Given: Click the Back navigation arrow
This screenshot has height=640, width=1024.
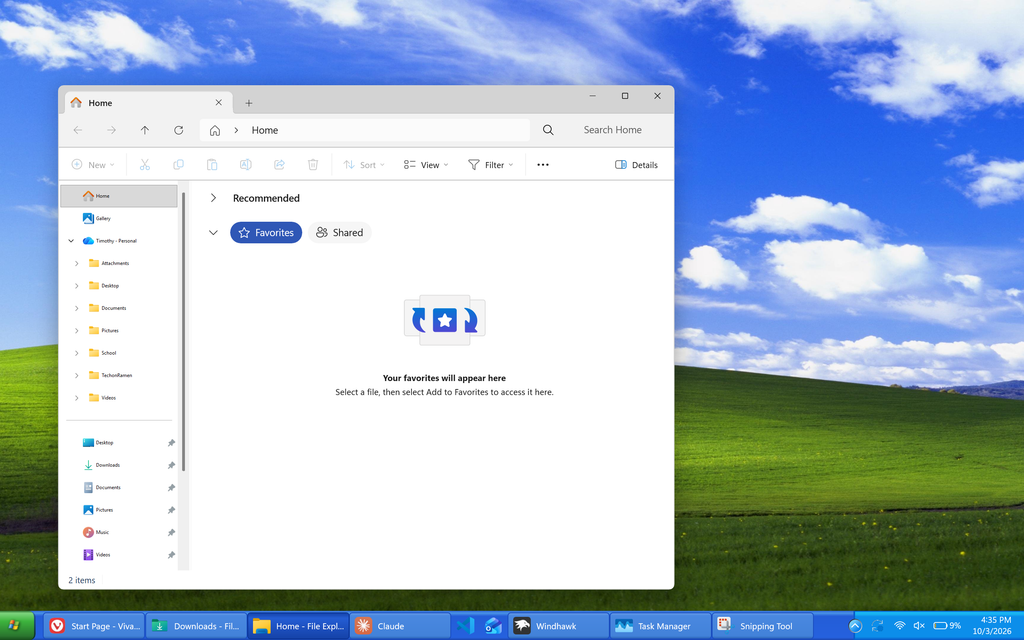Looking at the screenshot, I should click(x=78, y=130).
